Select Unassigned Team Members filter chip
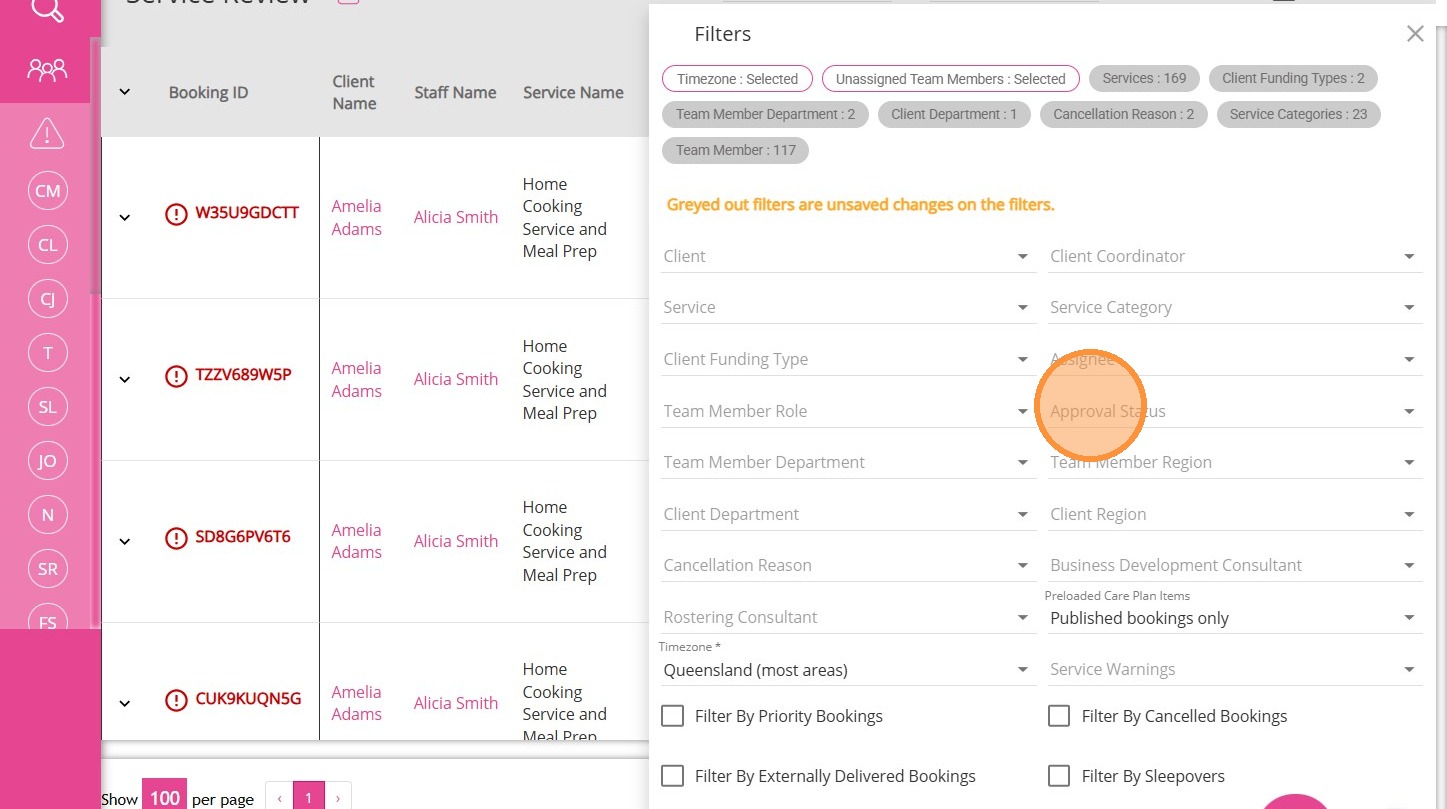 point(950,79)
